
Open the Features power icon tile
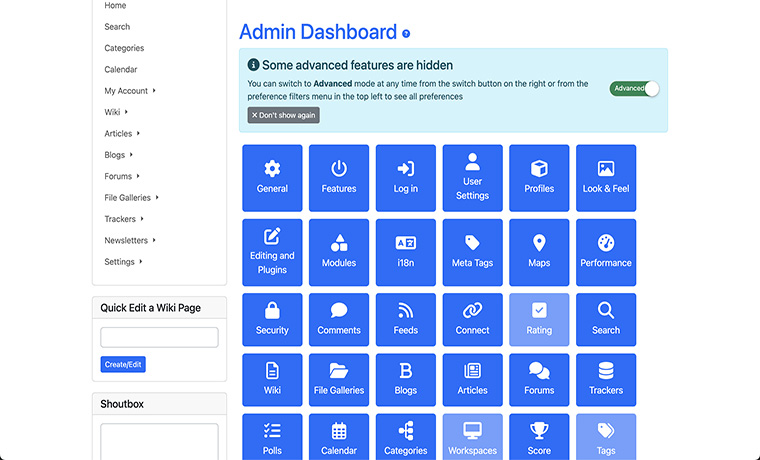[x=339, y=178]
